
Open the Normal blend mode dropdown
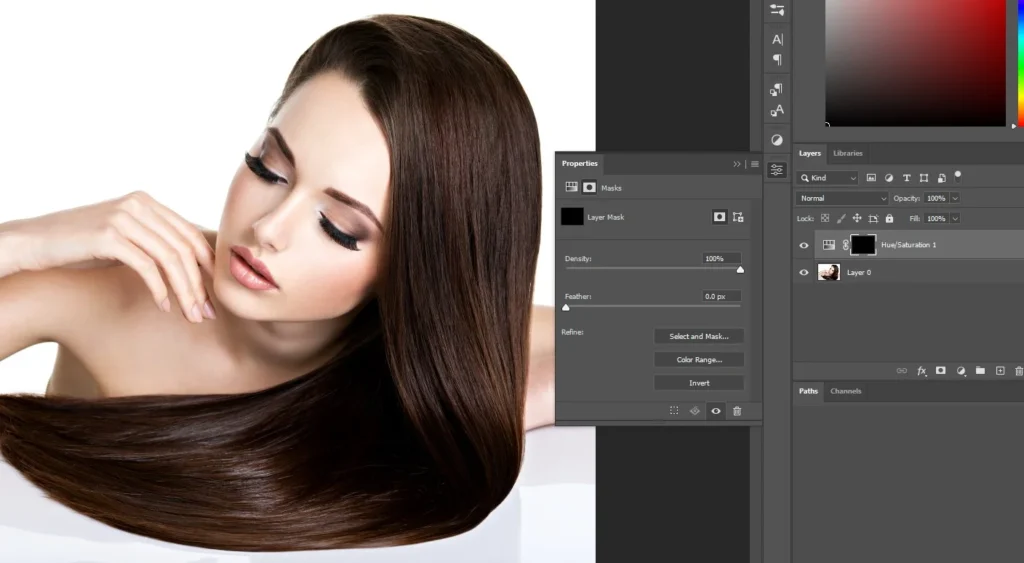point(842,198)
